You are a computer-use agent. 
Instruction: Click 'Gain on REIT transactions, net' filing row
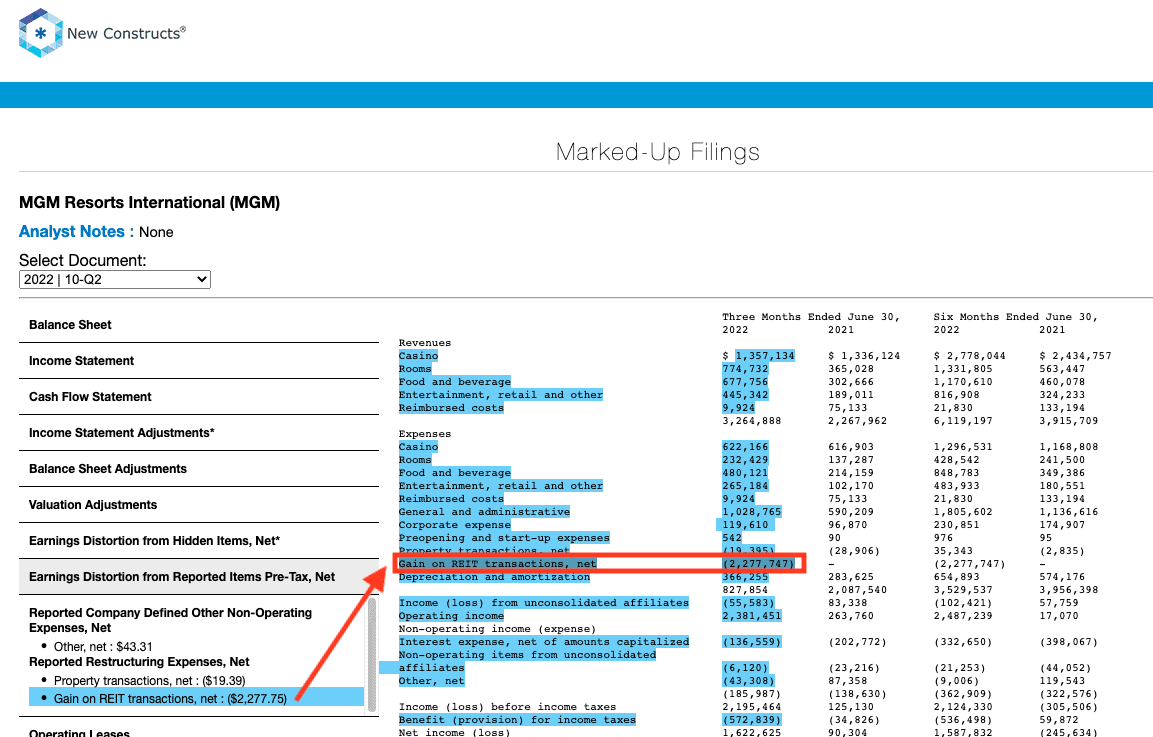coord(600,564)
